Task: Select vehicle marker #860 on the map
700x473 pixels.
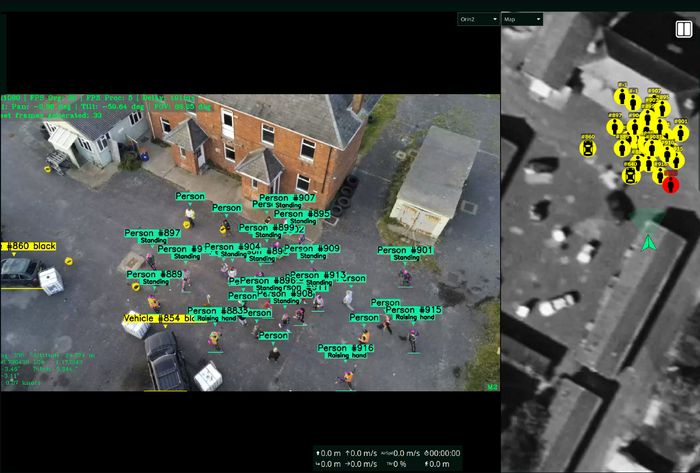Action: point(588,147)
